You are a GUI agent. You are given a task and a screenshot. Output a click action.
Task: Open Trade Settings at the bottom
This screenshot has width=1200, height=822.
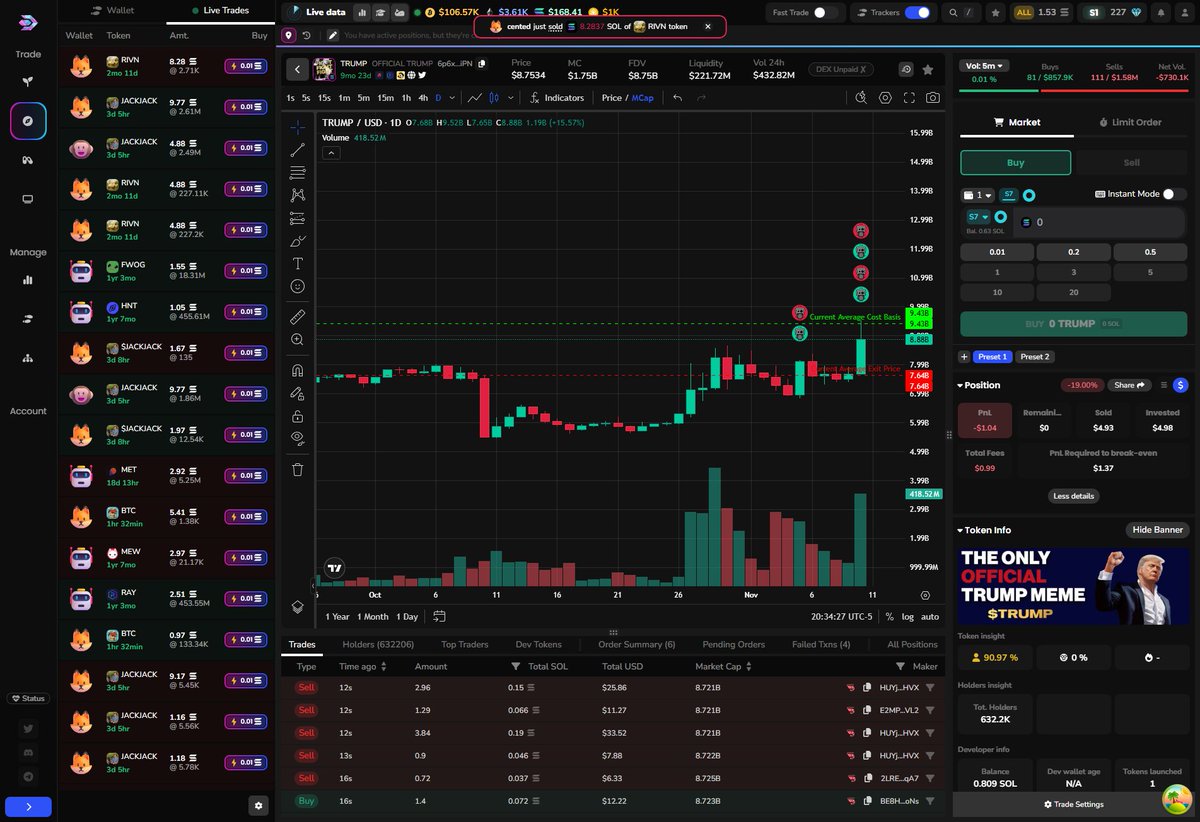click(x=1074, y=805)
